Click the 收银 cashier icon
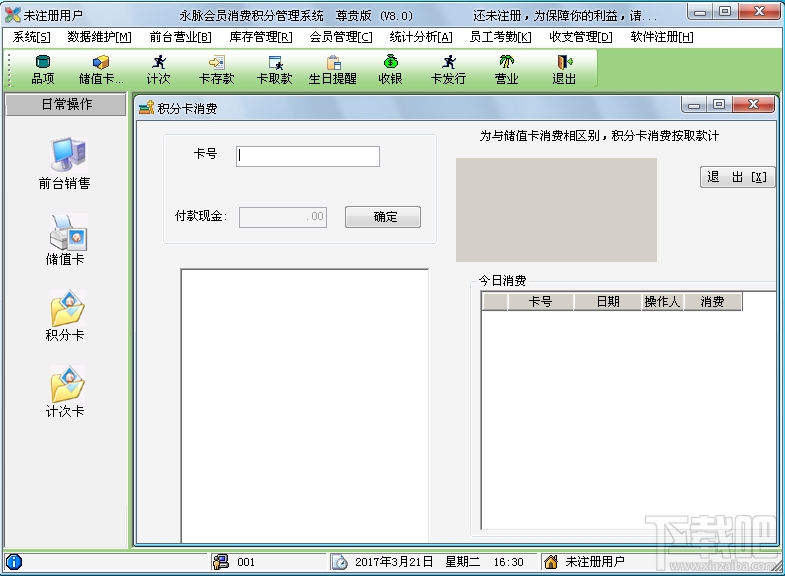The image size is (785, 576). click(x=390, y=70)
